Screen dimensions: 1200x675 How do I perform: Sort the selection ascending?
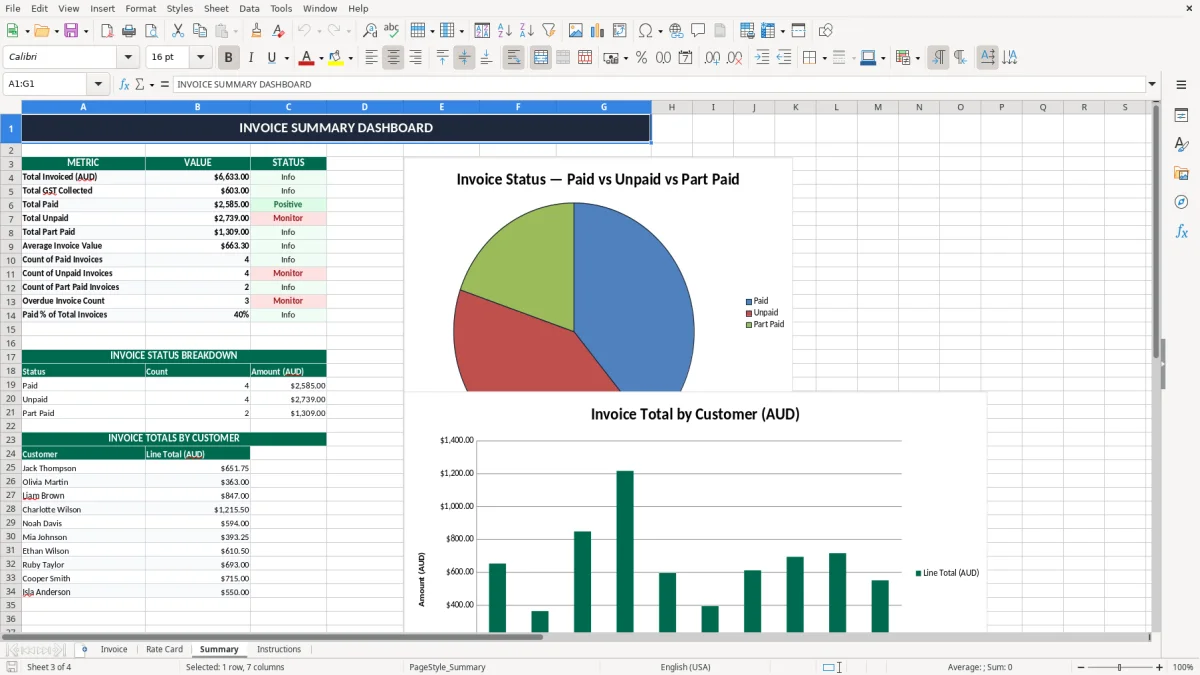click(504, 31)
